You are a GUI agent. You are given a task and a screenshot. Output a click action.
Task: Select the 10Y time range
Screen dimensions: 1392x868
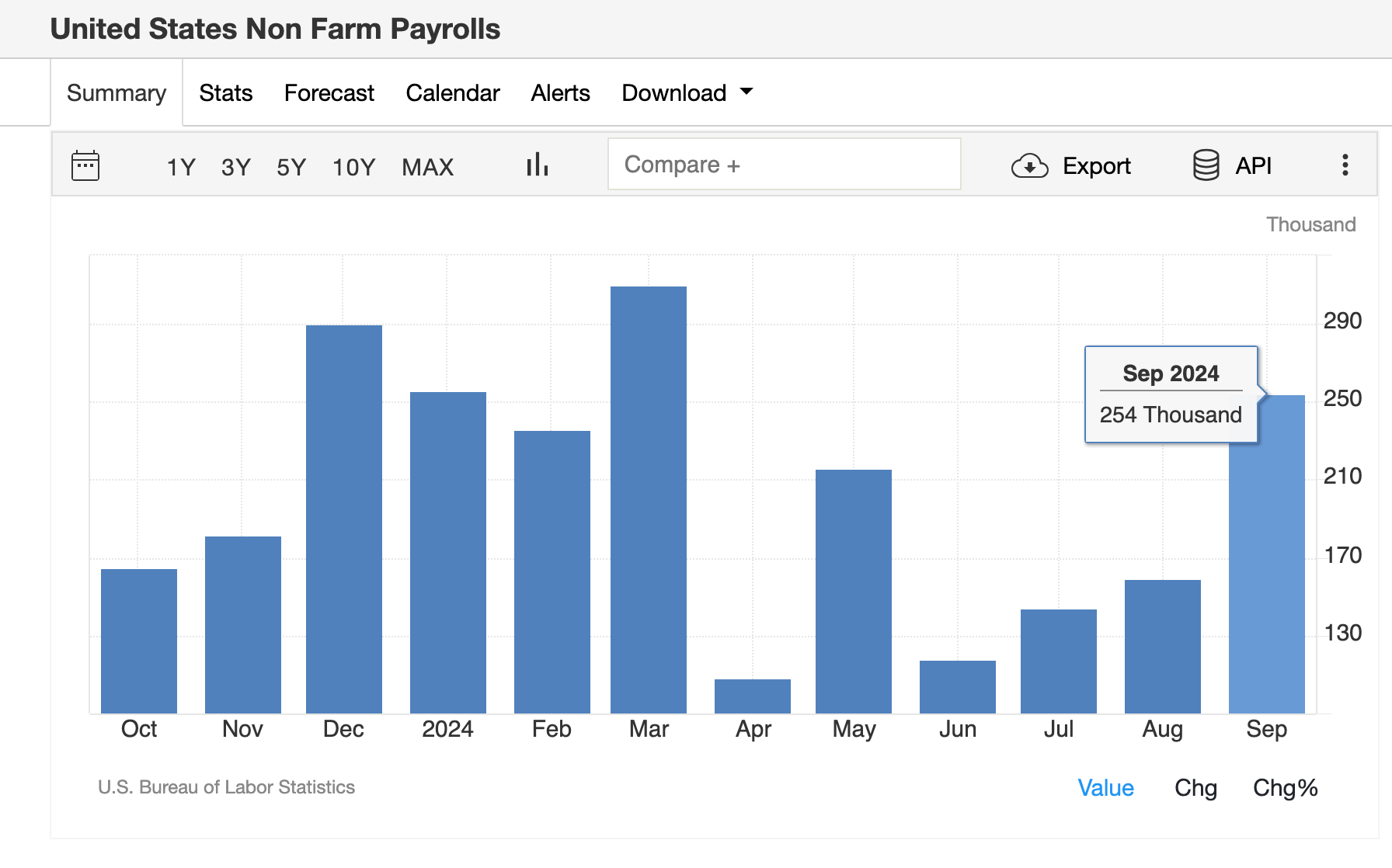353,167
